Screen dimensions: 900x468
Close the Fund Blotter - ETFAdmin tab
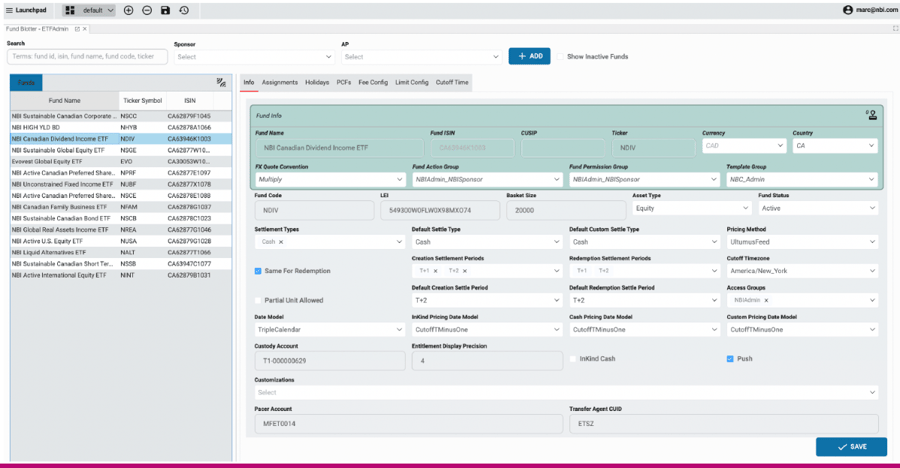[x=85, y=29]
